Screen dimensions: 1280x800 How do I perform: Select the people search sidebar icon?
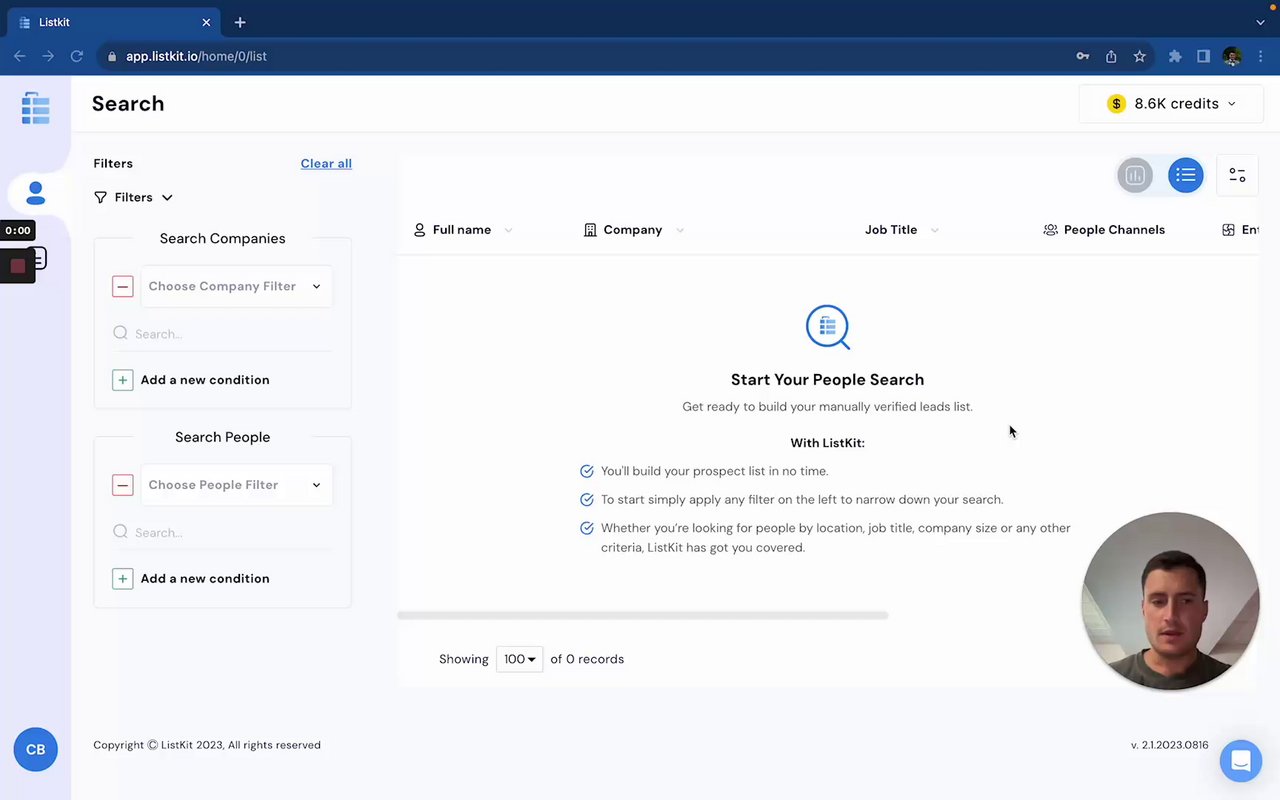pyautogui.click(x=36, y=192)
